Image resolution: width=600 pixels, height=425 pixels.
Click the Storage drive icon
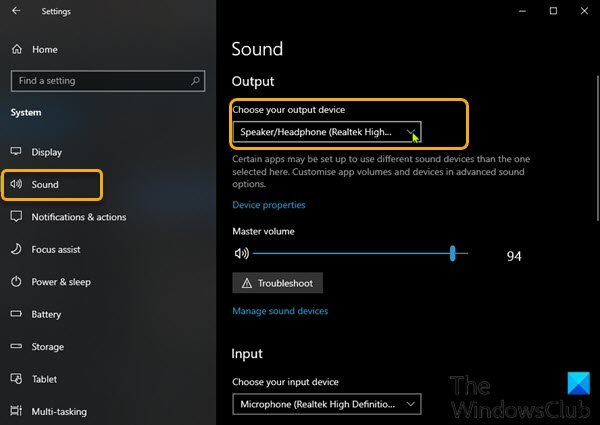tap(15, 347)
